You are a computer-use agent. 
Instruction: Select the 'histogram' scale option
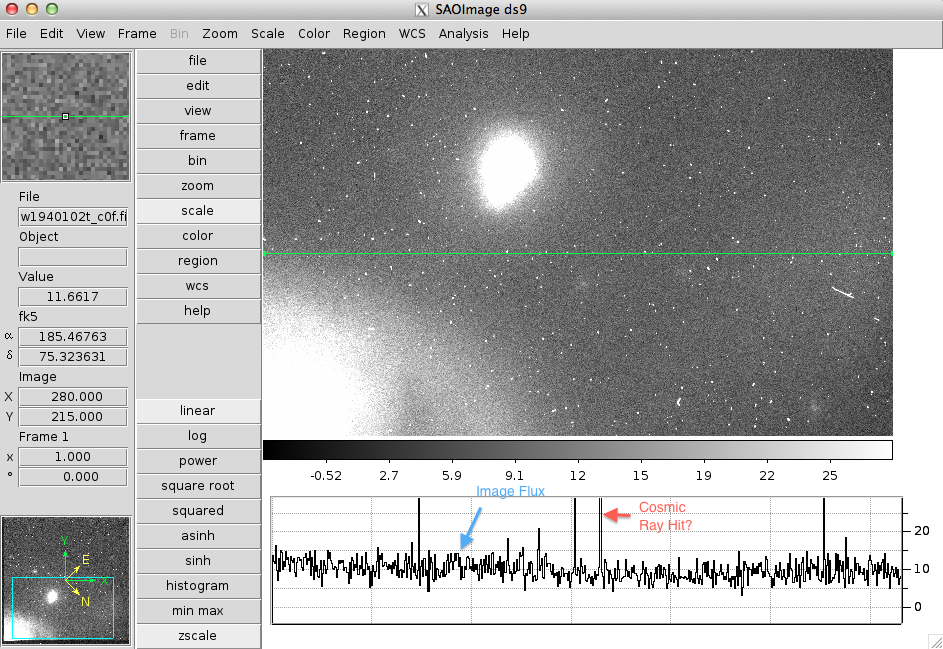coord(198,586)
